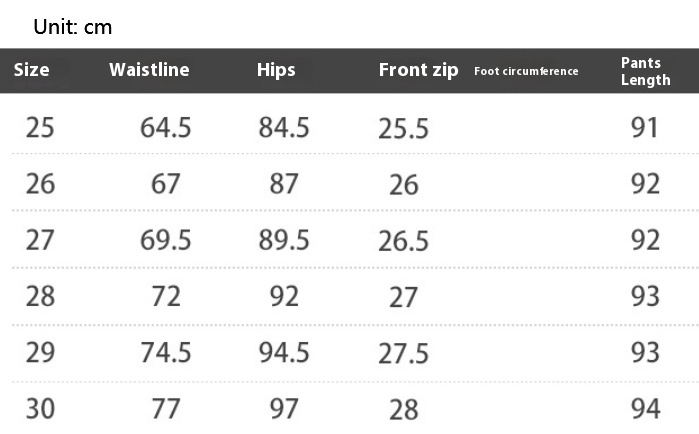Viewport: 699px width, 434px height.
Task: Select the 94 pants length value
Action: pyautogui.click(x=645, y=409)
